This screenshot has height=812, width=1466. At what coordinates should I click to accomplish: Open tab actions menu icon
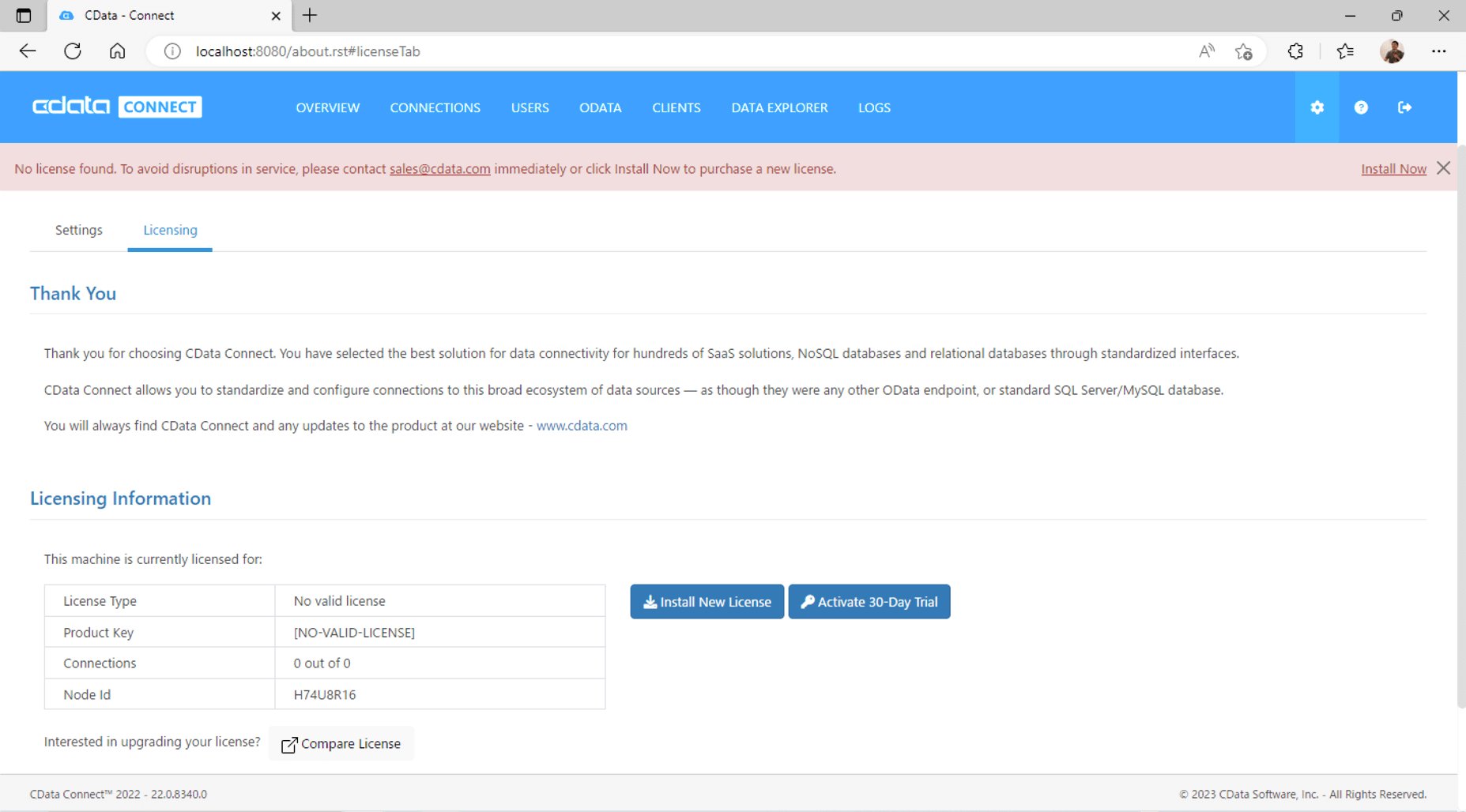(x=24, y=15)
